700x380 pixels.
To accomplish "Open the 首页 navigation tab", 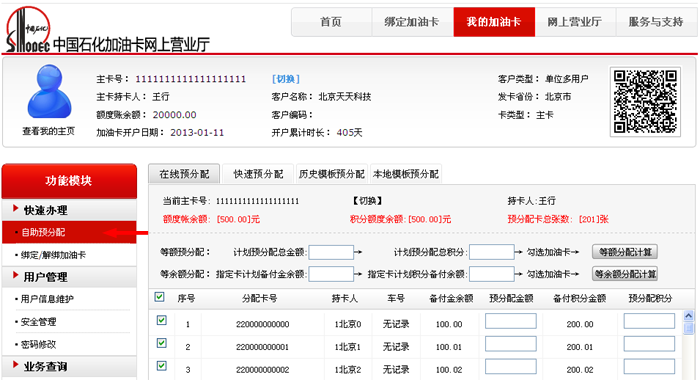I will click(331, 22).
